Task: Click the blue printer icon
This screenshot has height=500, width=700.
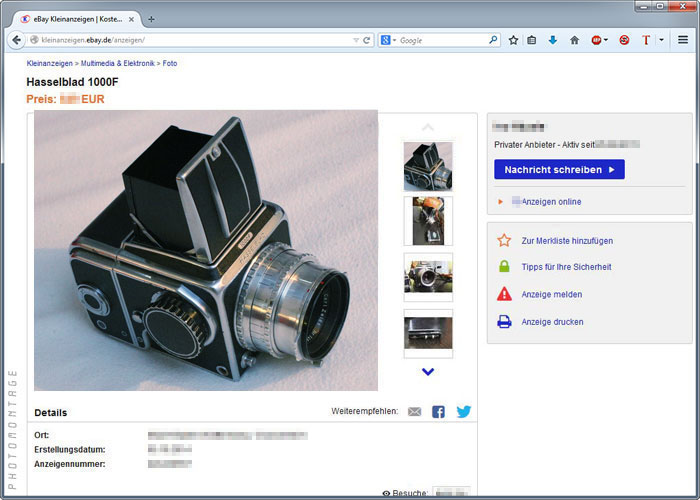Action: tap(504, 322)
